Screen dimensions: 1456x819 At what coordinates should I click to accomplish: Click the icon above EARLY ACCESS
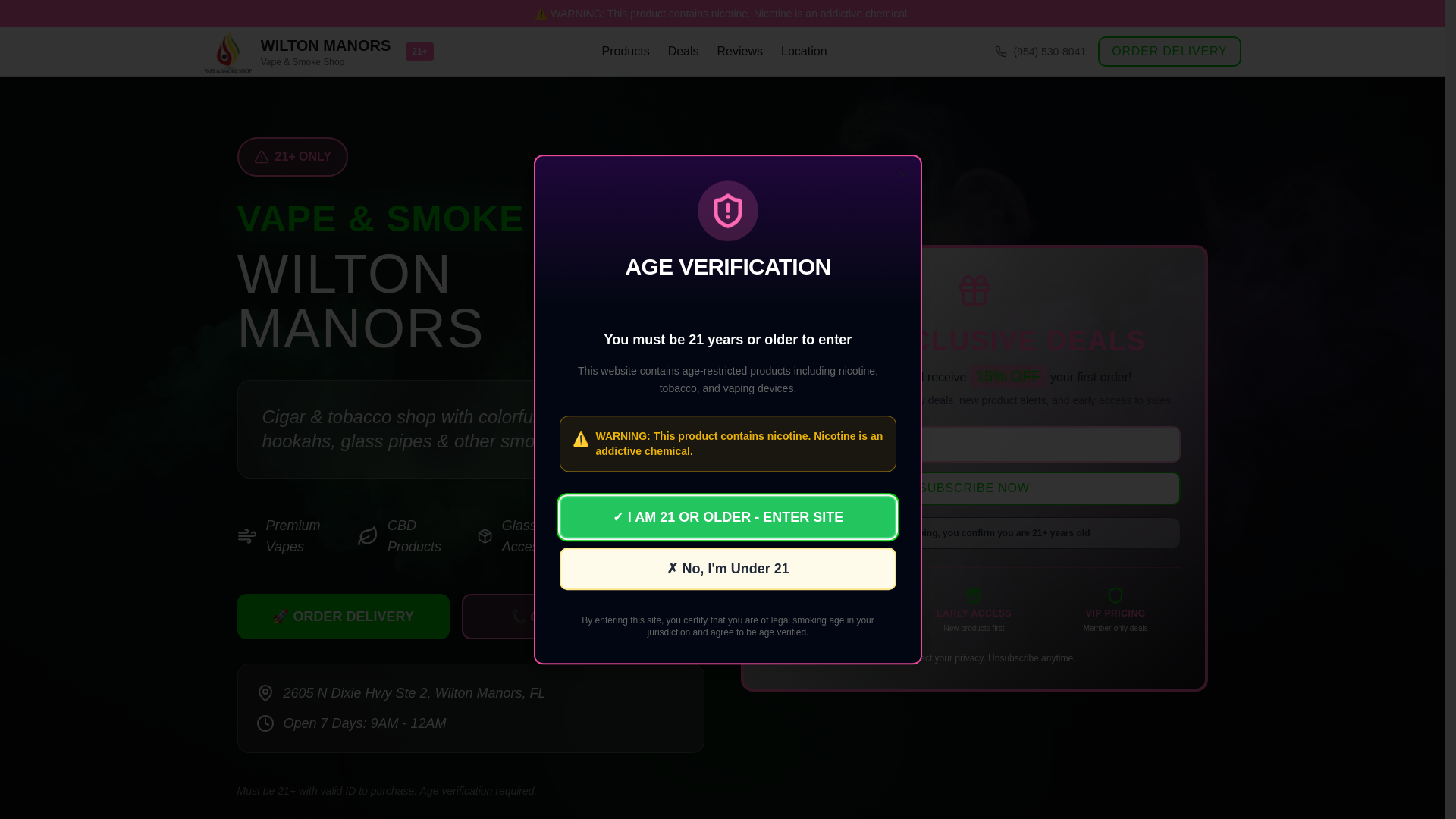974,595
